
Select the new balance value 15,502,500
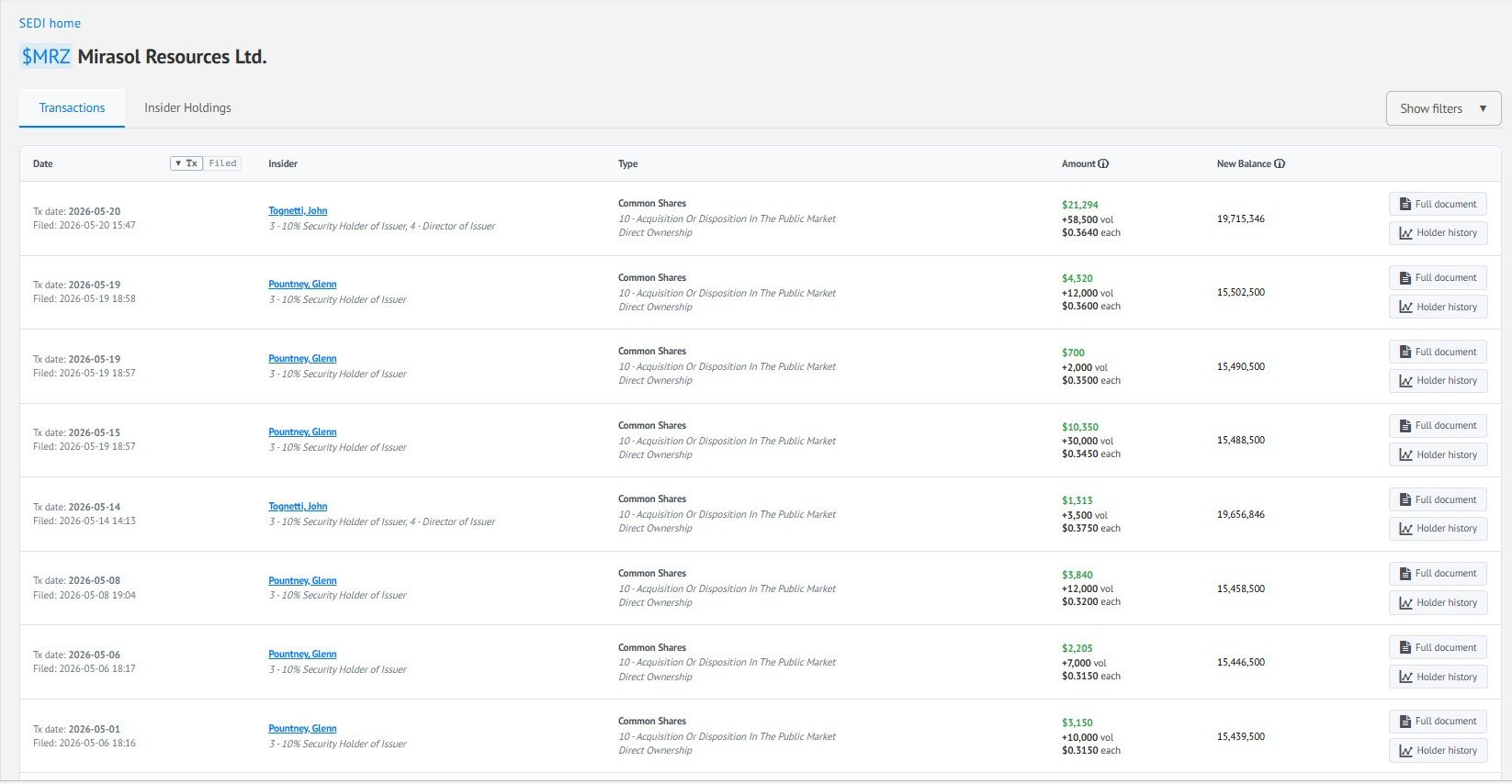click(x=1241, y=292)
